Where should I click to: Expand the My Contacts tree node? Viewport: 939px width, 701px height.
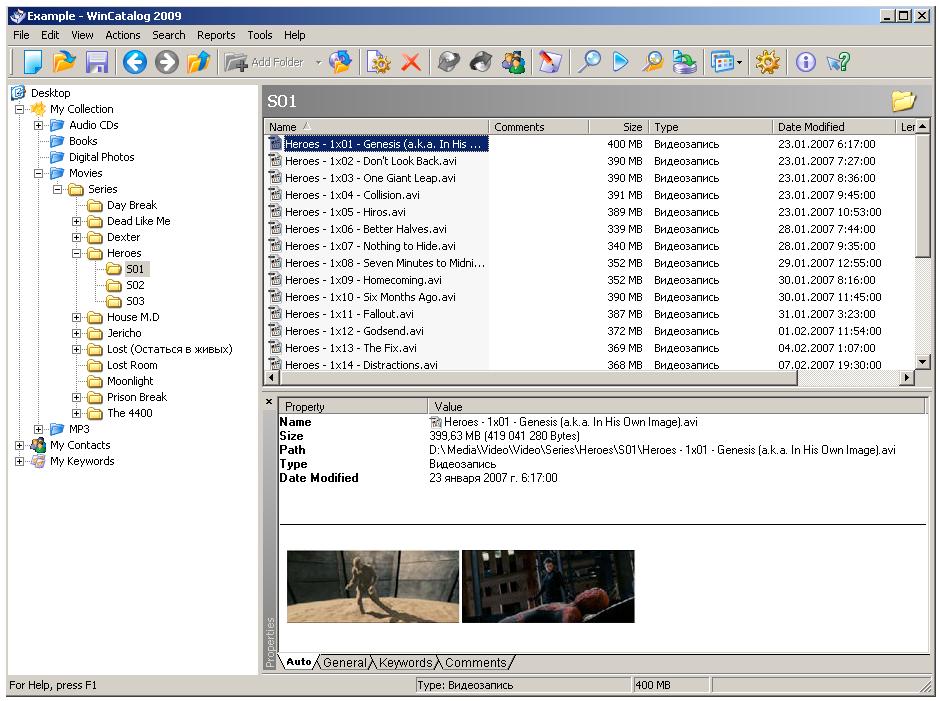[x=19, y=445]
